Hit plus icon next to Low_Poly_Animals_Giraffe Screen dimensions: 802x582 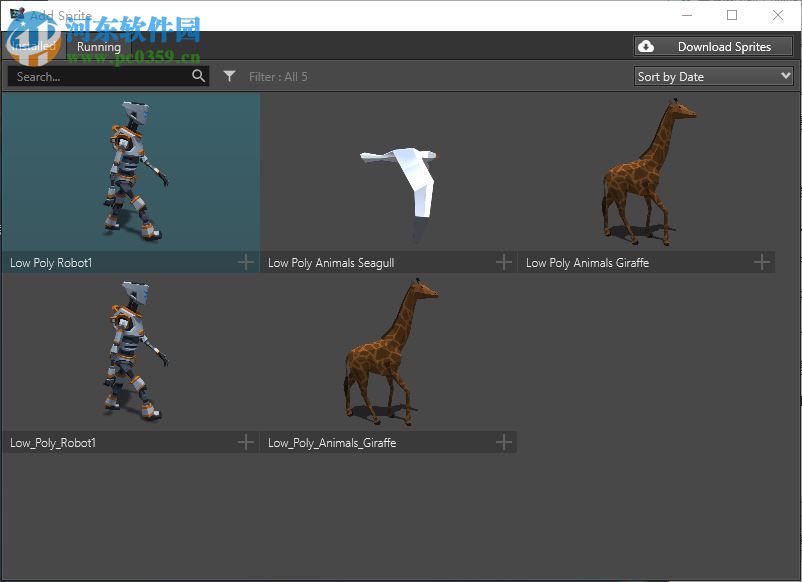click(504, 442)
